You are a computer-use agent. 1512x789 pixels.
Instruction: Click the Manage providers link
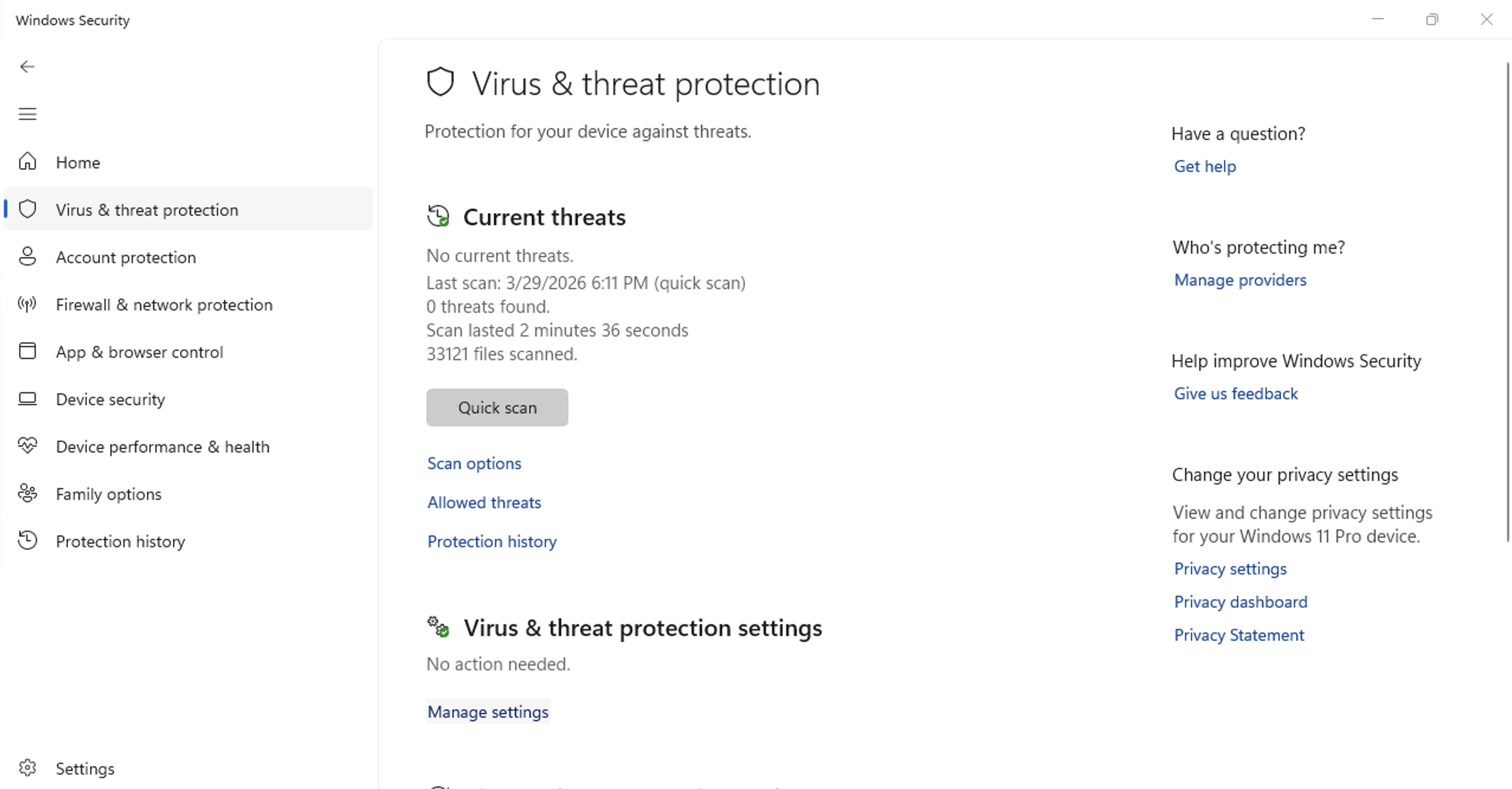pos(1240,280)
